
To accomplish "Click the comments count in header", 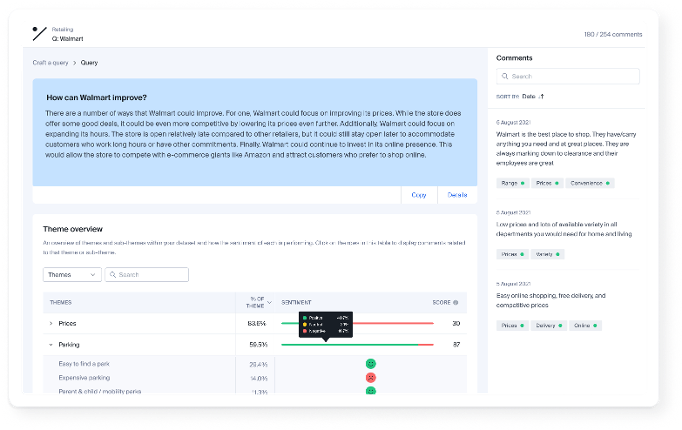I will [613, 34].
